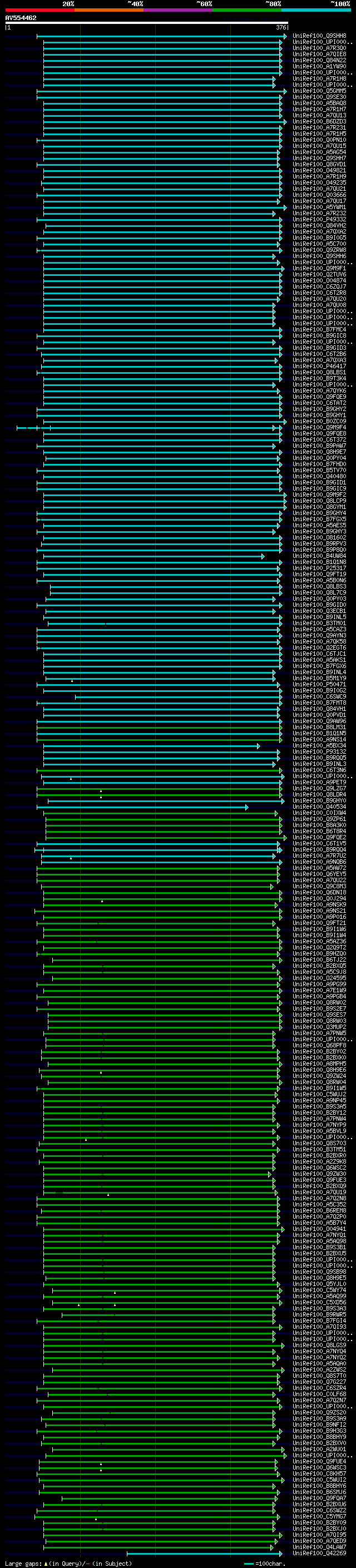
Task: Select the UniRef100_Q8GVD1 label
Action: tap(319, 164)
